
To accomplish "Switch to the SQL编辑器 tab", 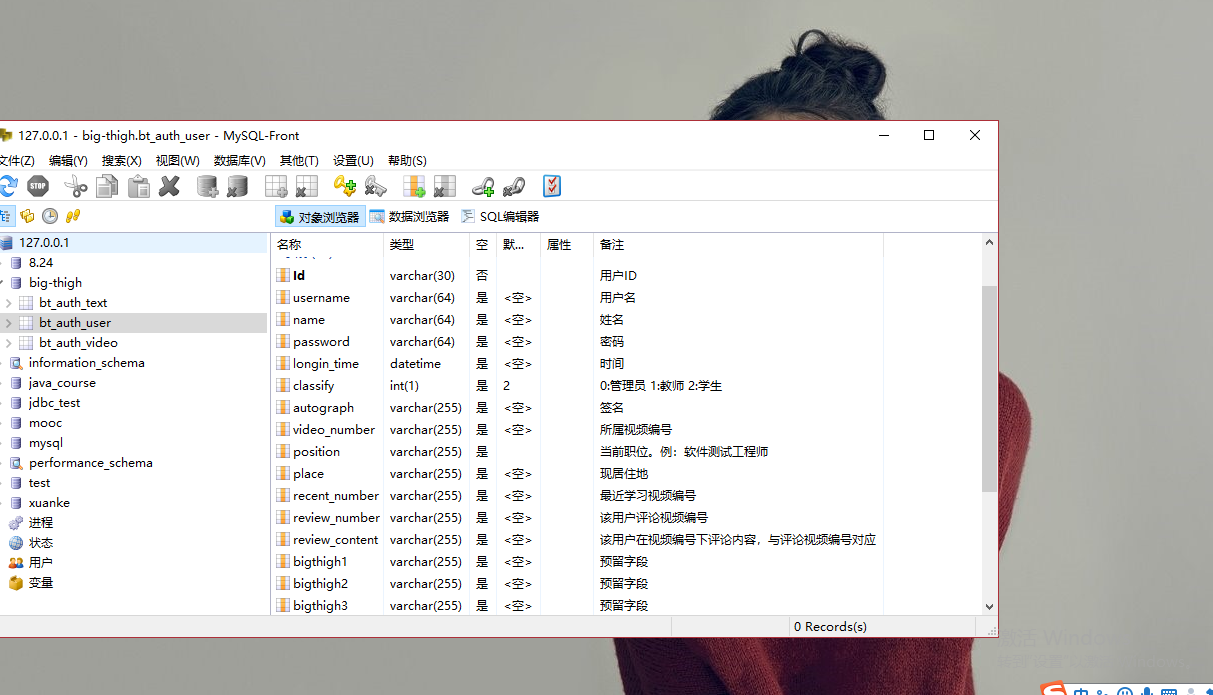I will pyautogui.click(x=500, y=216).
